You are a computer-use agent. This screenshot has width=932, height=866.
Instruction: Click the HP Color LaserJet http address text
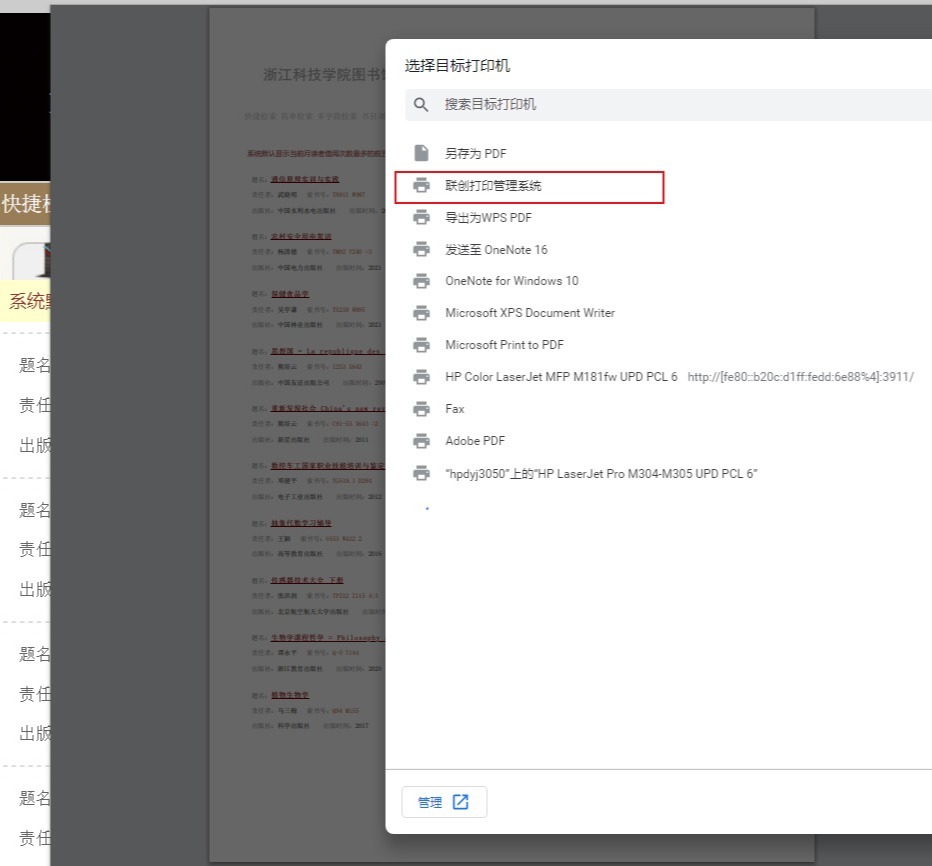point(800,377)
